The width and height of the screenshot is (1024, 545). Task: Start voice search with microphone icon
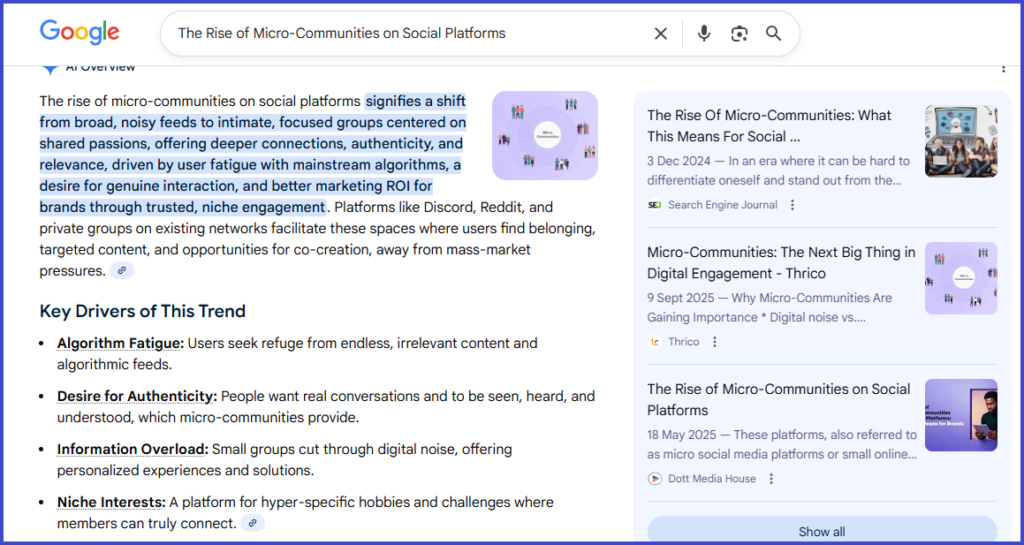point(704,34)
